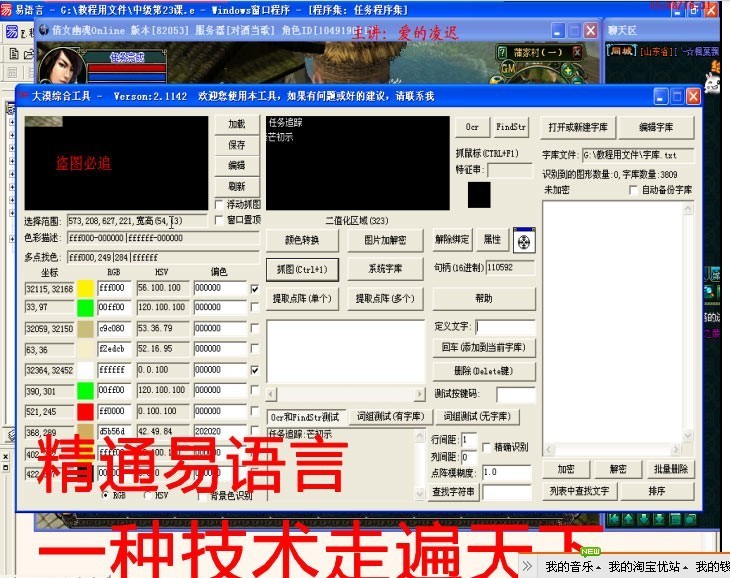Click the 解除绑定 button
The width and height of the screenshot is (730, 578).
(452, 240)
